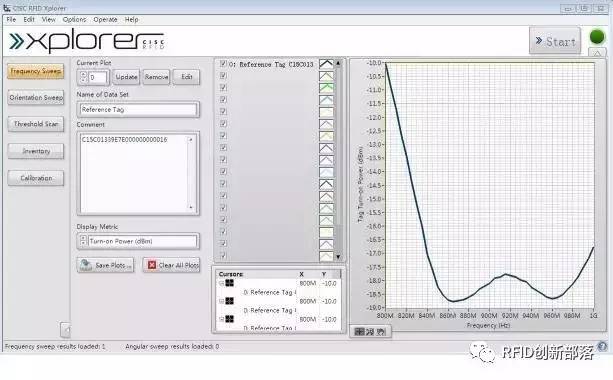Collapse the first cursor tree entry
613x380 pixels.
coord(221,283)
